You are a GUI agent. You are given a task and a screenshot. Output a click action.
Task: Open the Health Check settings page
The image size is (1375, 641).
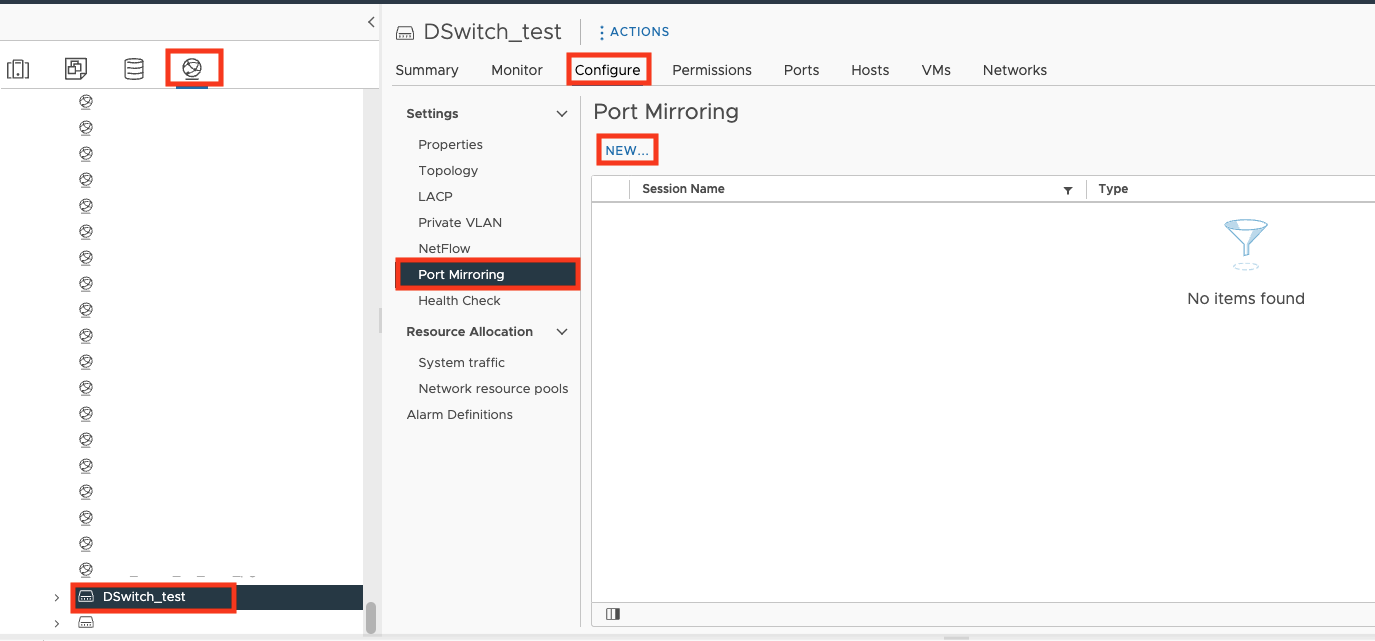tap(459, 301)
